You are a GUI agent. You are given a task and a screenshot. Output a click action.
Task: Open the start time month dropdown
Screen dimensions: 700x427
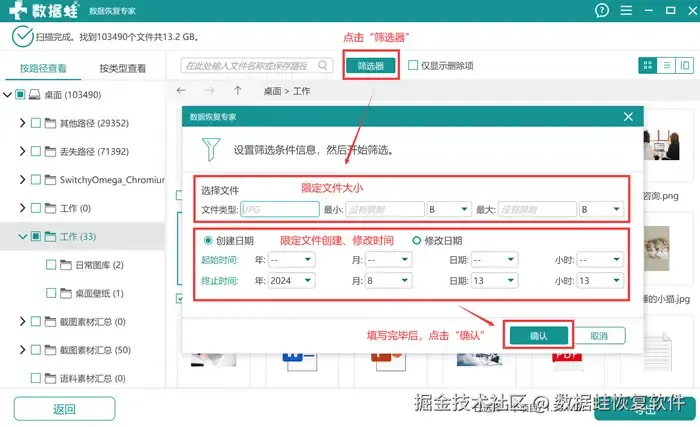point(388,260)
